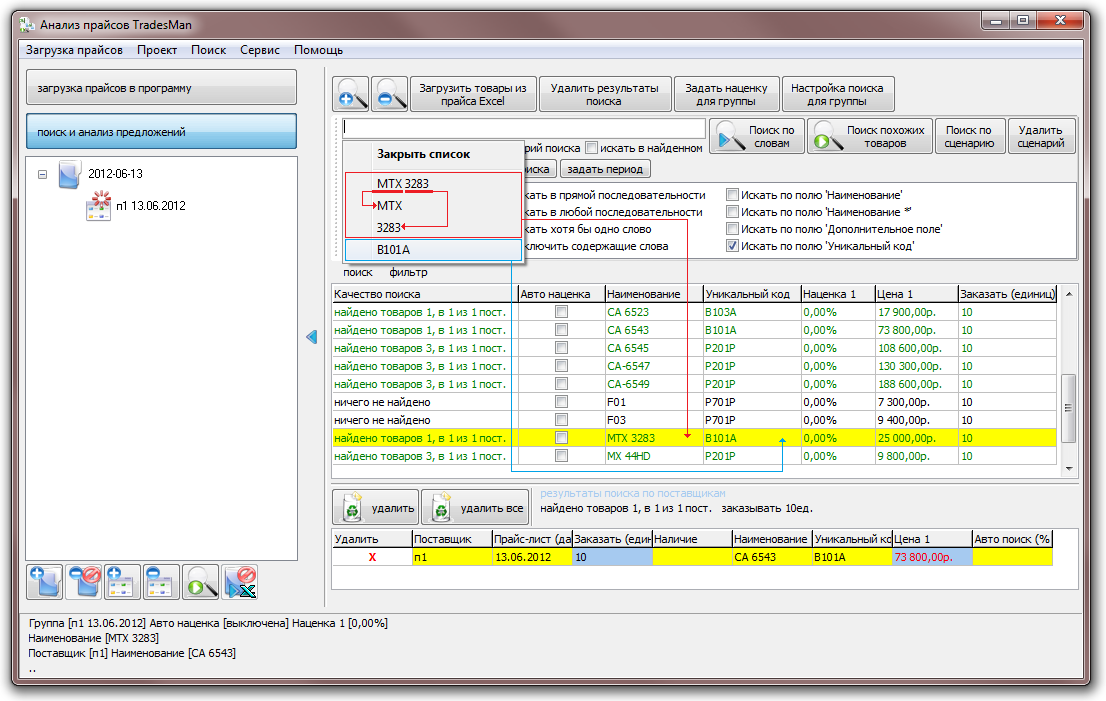Open the Загрузка прайсов menu
Image resolution: width=1106 pixels, height=701 pixels.
point(74,50)
